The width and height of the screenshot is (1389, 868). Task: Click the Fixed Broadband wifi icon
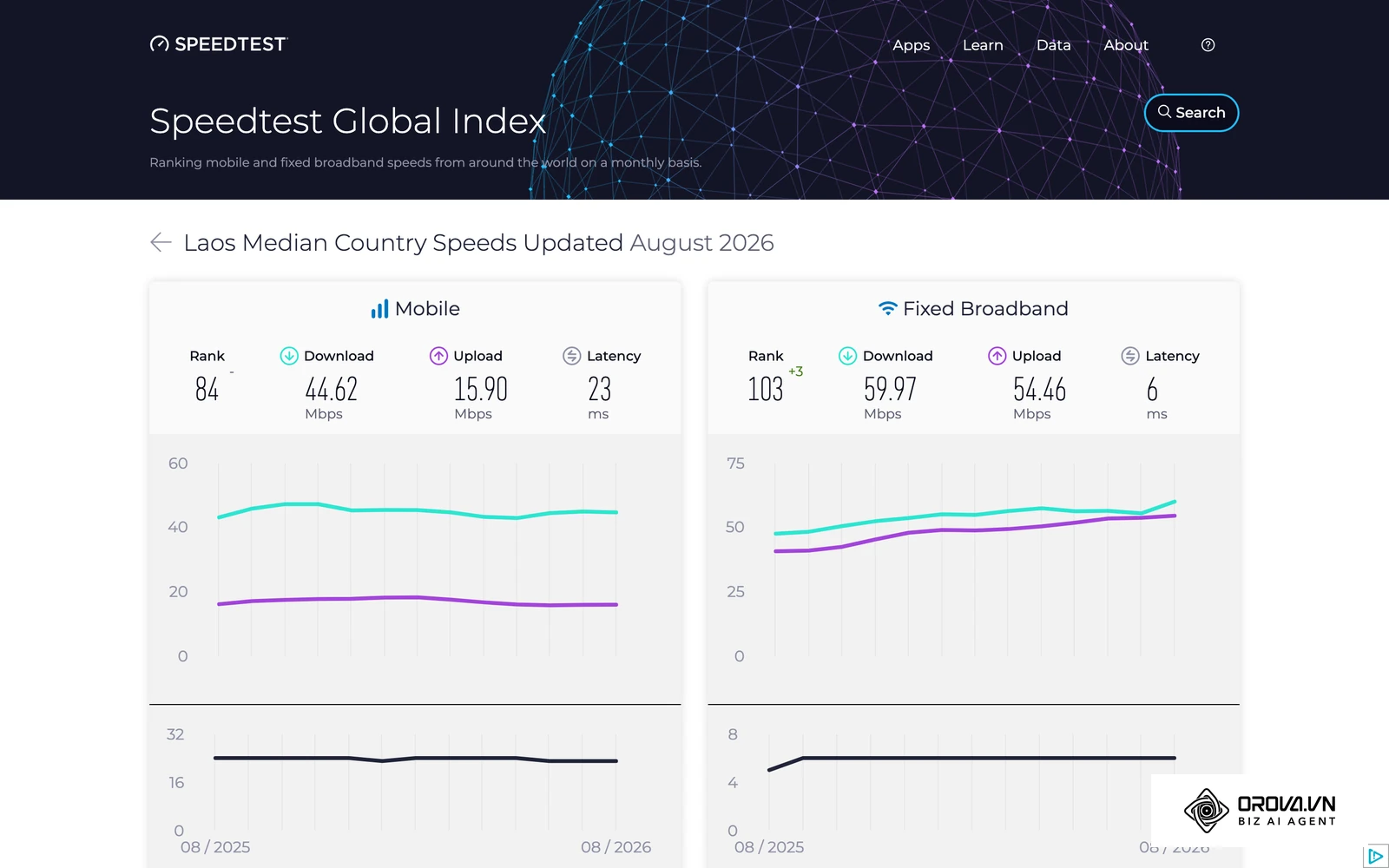887,308
